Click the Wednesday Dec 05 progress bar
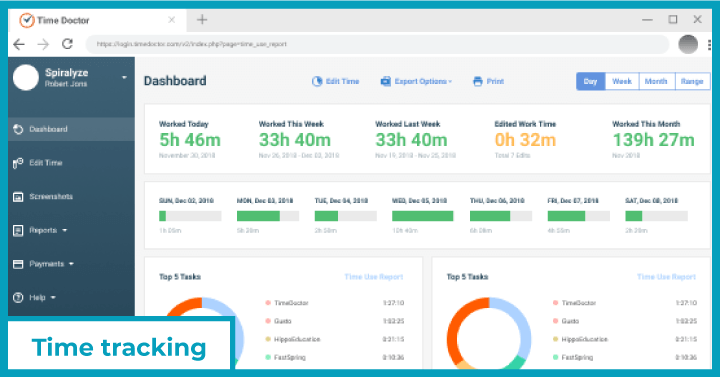 pyautogui.click(x=422, y=216)
